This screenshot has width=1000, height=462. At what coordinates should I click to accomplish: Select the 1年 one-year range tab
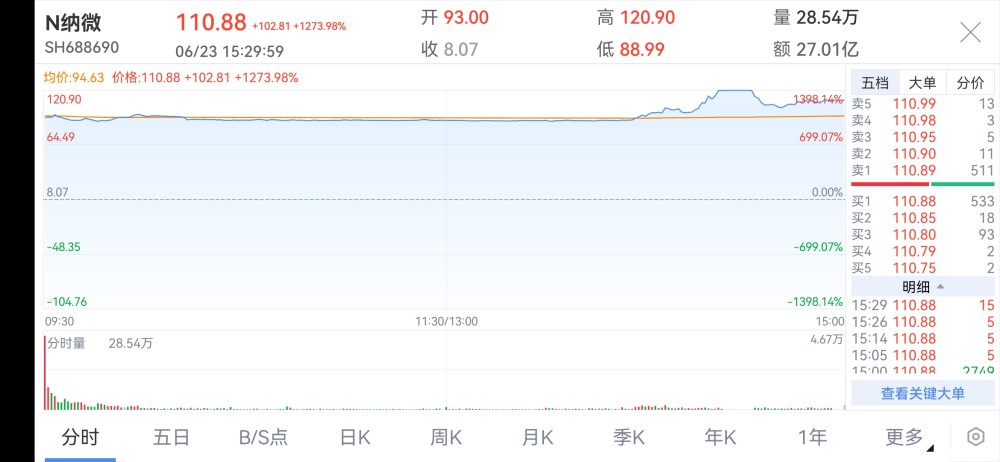point(812,437)
